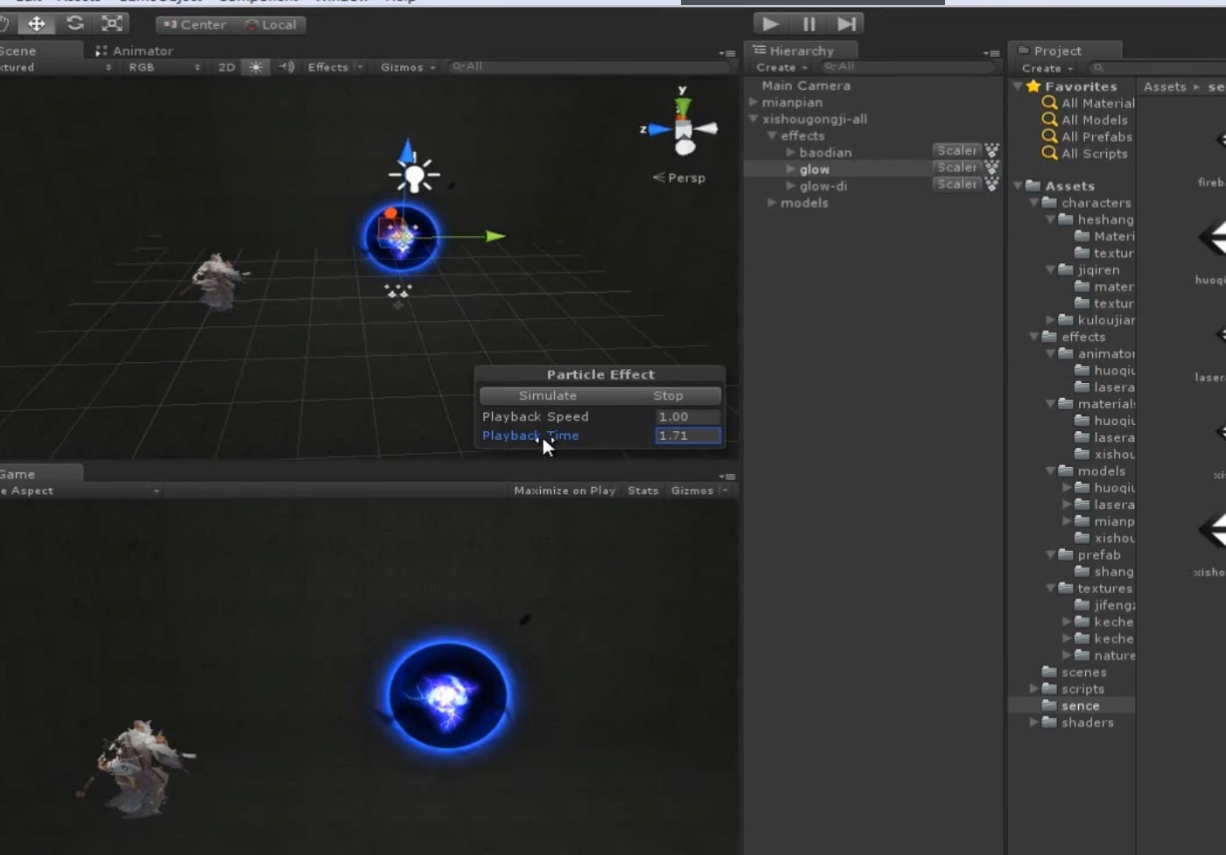The image size is (1226, 855).
Task: Click the Scene view search field
Action: 590,67
